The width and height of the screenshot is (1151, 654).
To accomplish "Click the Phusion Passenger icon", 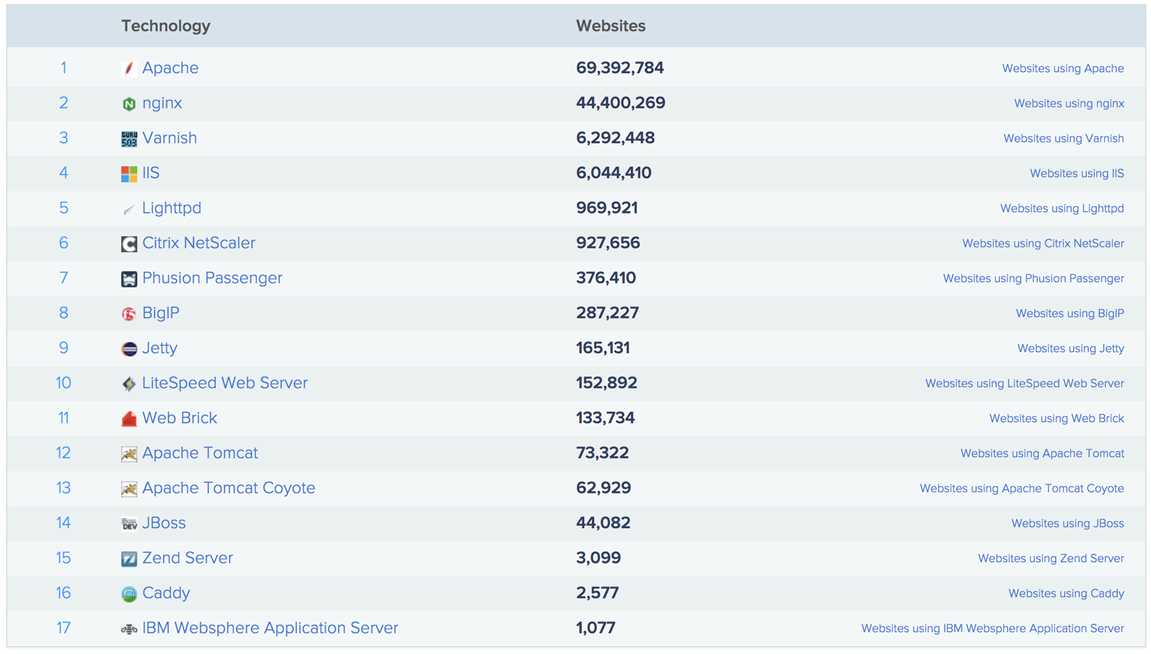I will click(x=128, y=279).
